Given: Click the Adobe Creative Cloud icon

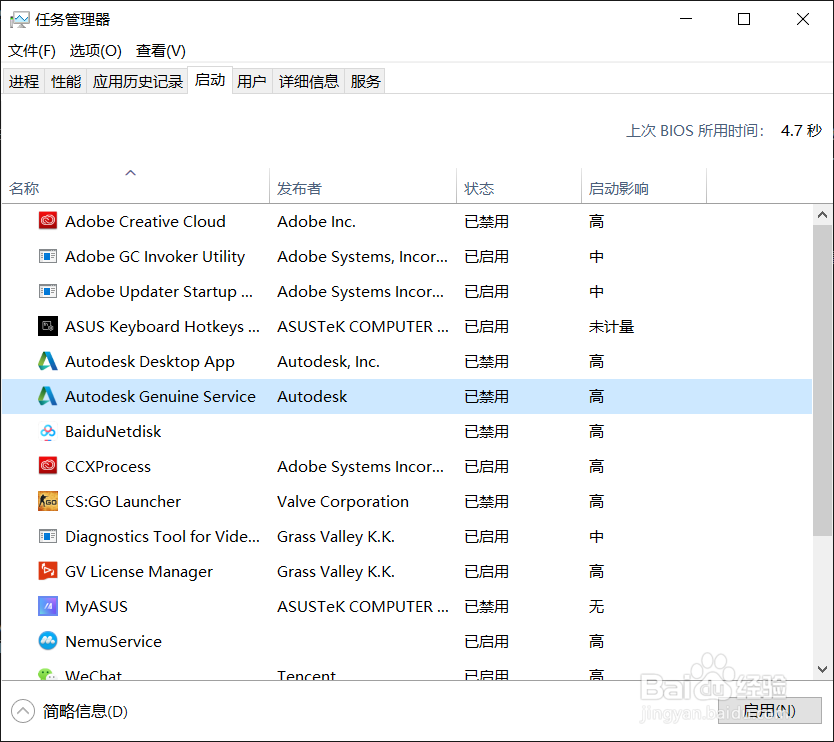Looking at the screenshot, I should click(x=48, y=221).
